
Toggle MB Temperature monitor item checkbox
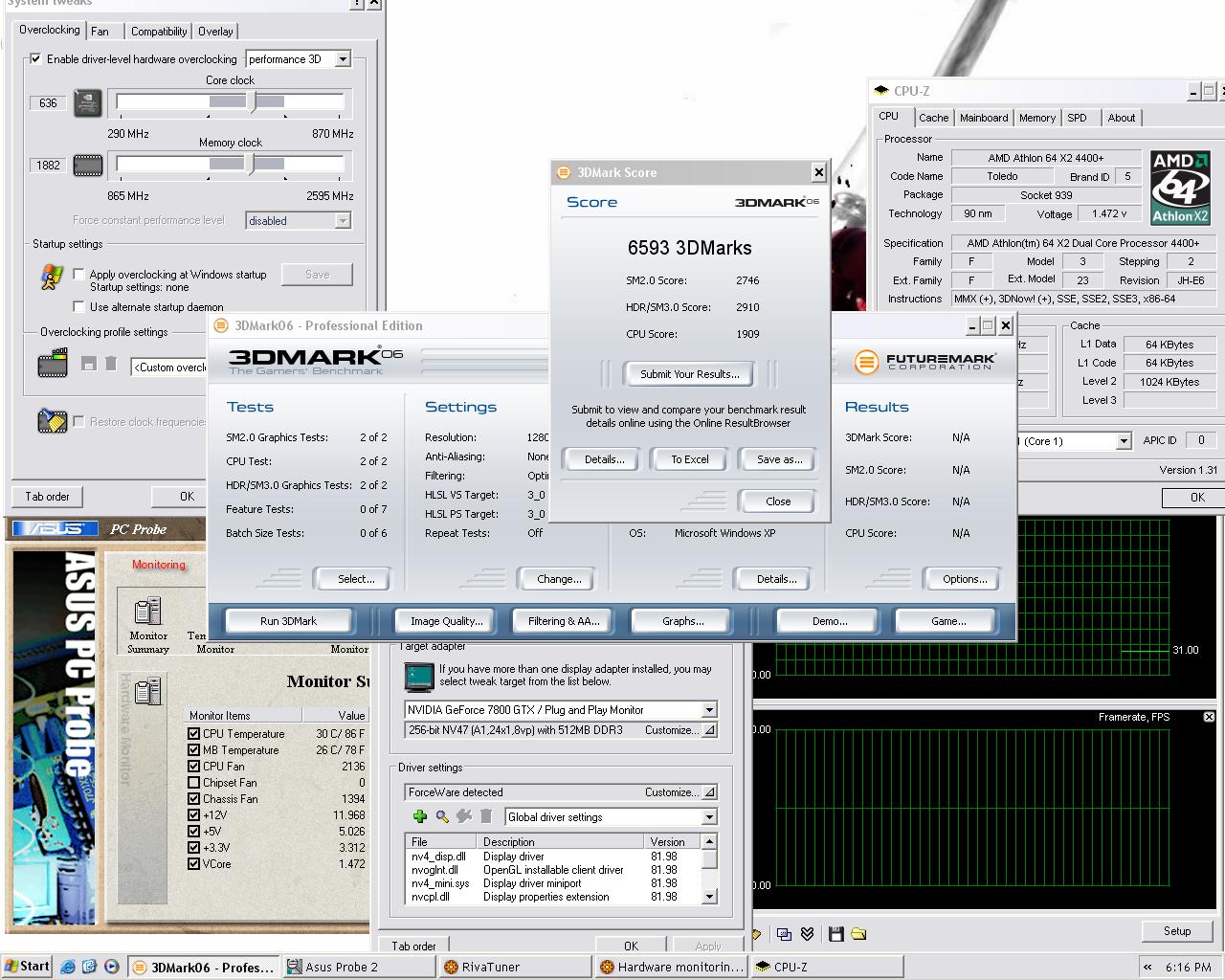[x=194, y=750]
